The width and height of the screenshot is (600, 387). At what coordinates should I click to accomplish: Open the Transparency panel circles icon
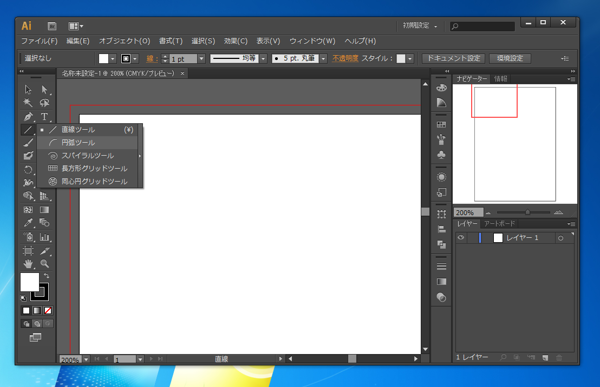441,297
